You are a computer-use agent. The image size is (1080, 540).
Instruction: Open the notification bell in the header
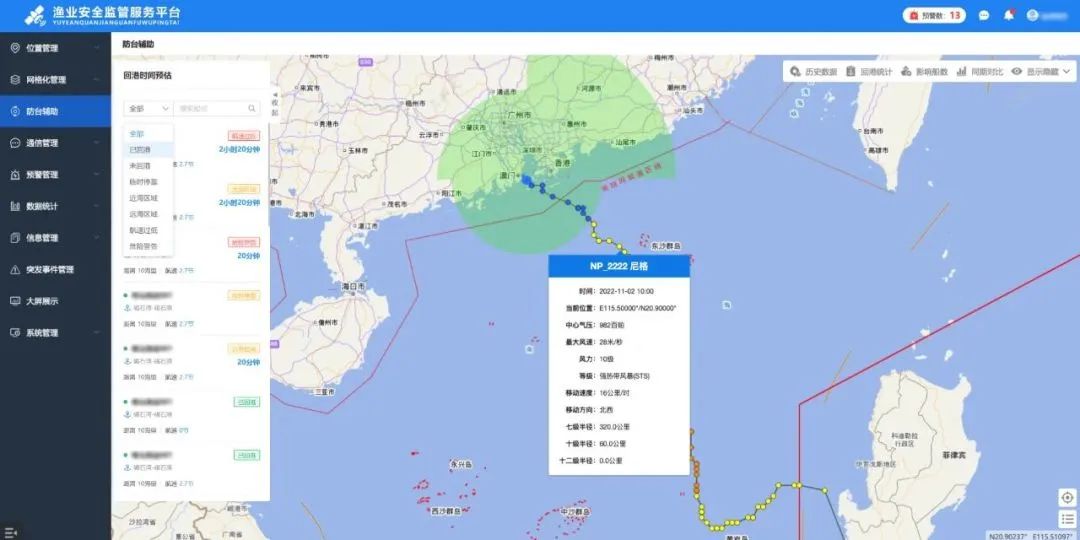[x=1008, y=15]
